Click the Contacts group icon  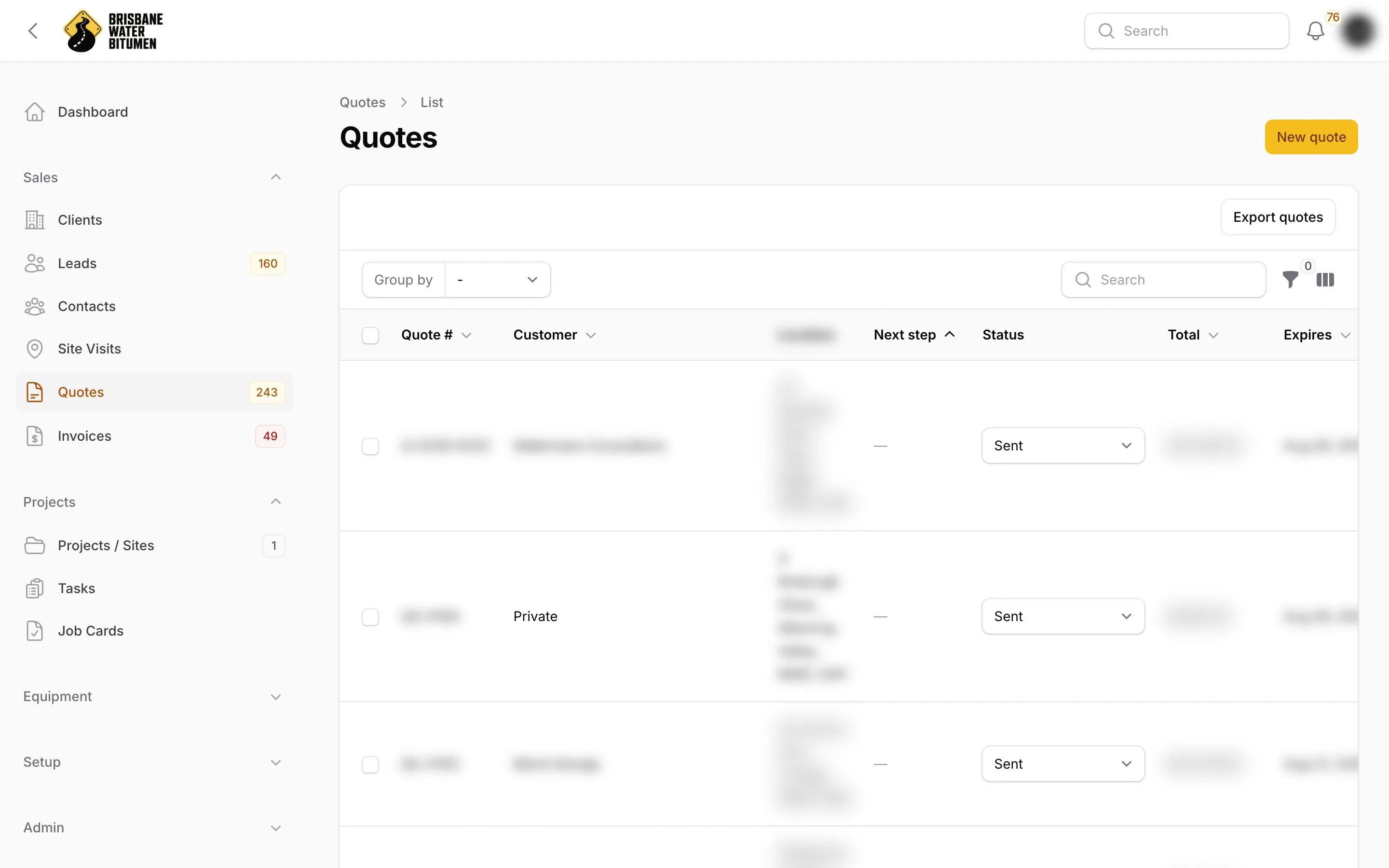pyautogui.click(x=34, y=307)
